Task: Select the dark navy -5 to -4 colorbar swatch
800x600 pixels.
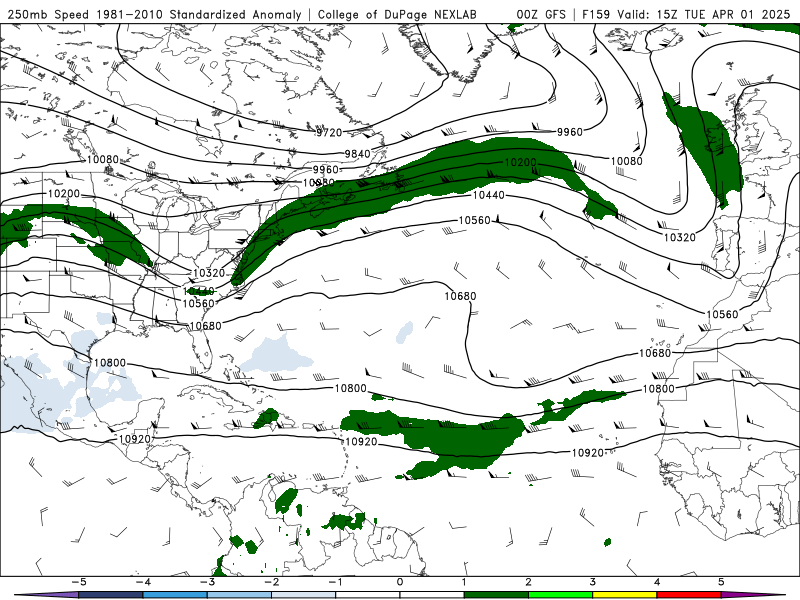Action: [111, 595]
